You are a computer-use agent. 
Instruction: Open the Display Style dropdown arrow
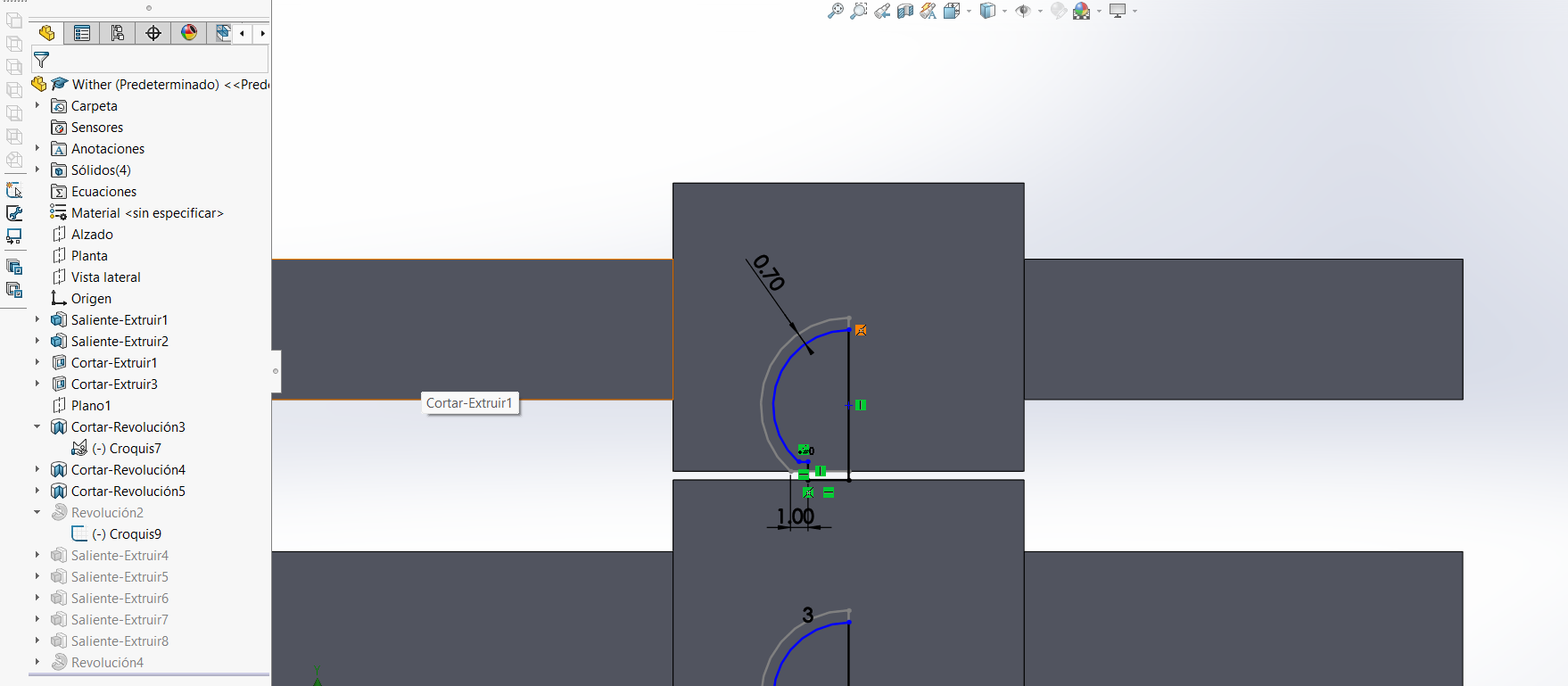(1004, 12)
